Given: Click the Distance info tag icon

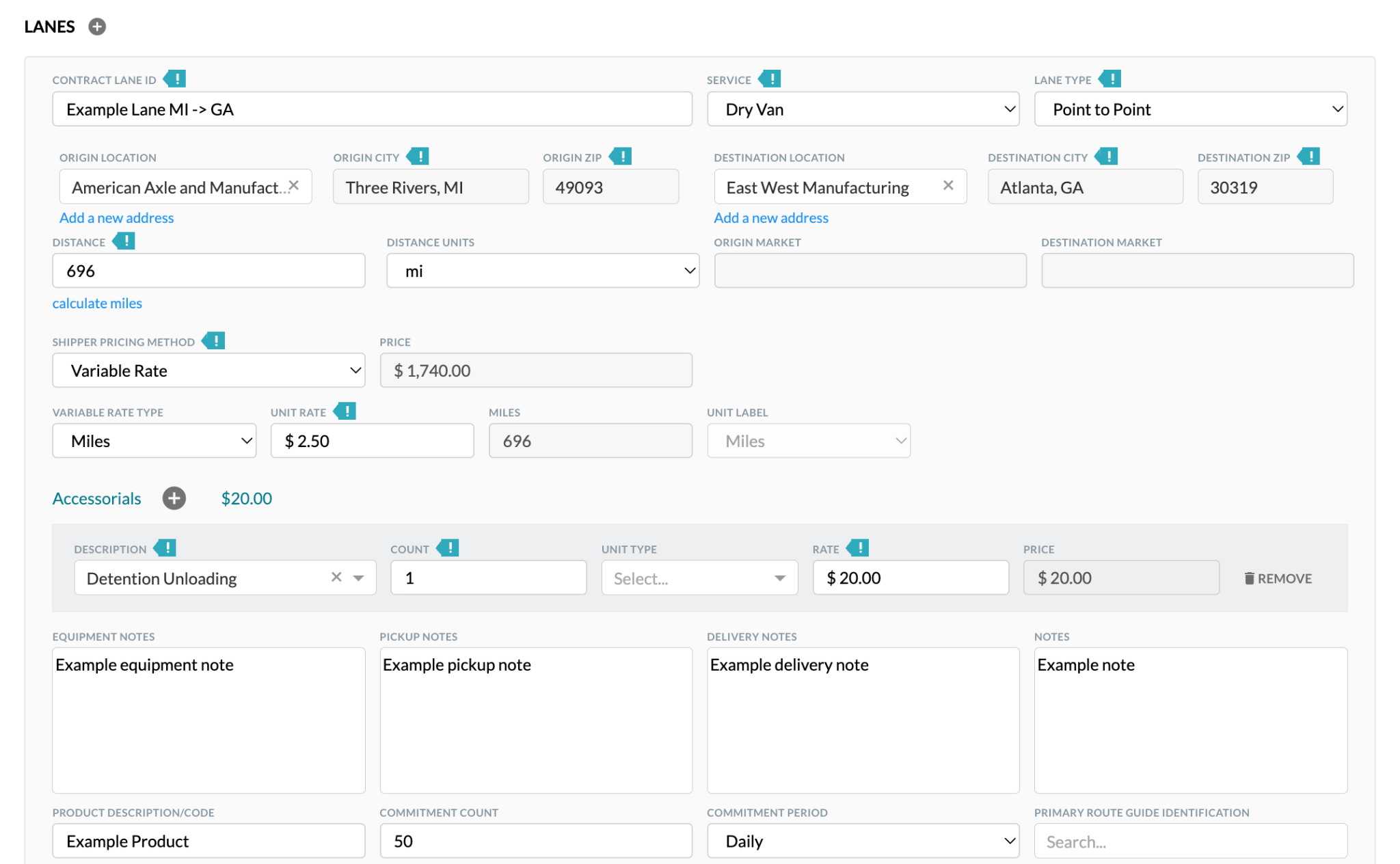Looking at the screenshot, I should pyautogui.click(x=124, y=241).
